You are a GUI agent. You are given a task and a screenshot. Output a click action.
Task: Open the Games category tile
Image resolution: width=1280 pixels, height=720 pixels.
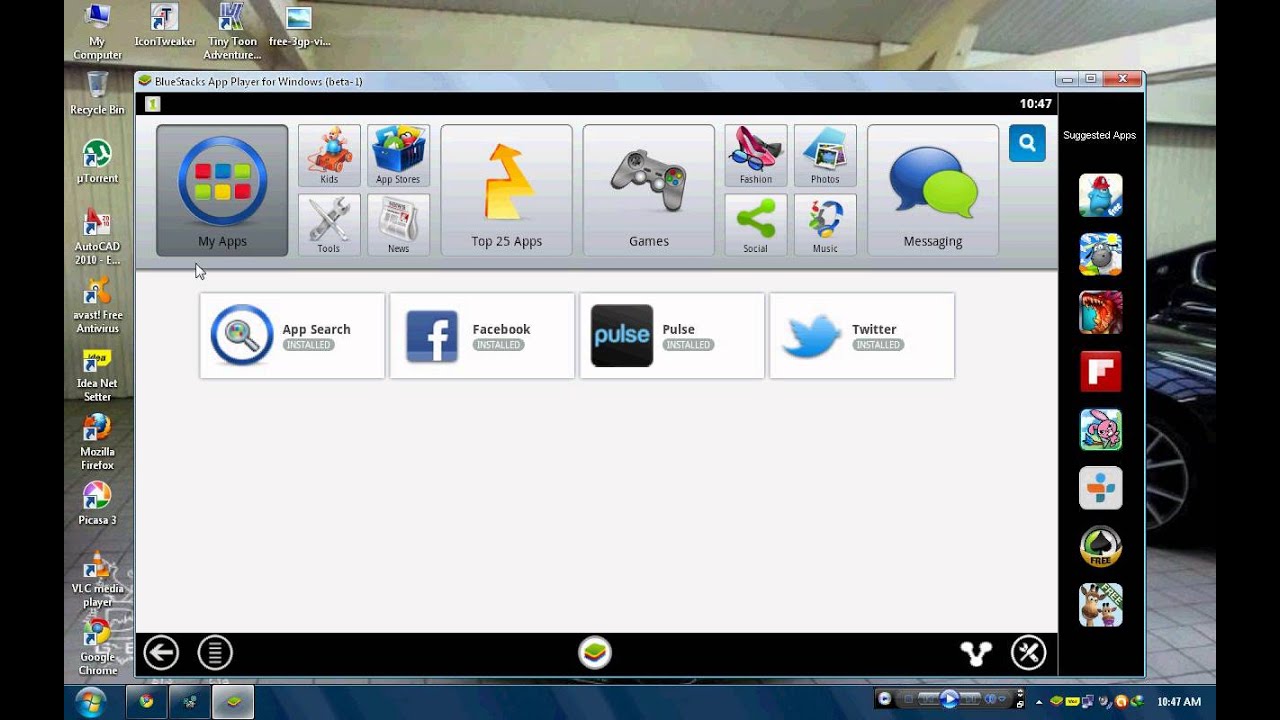click(649, 190)
